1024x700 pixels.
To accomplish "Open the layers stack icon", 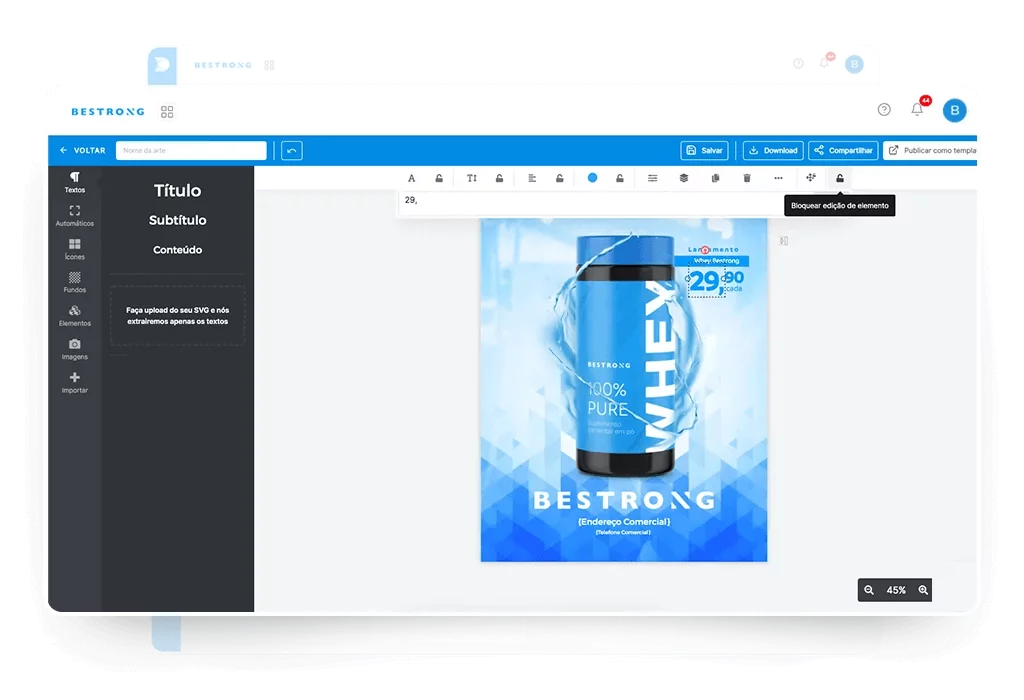I will (684, 178).
